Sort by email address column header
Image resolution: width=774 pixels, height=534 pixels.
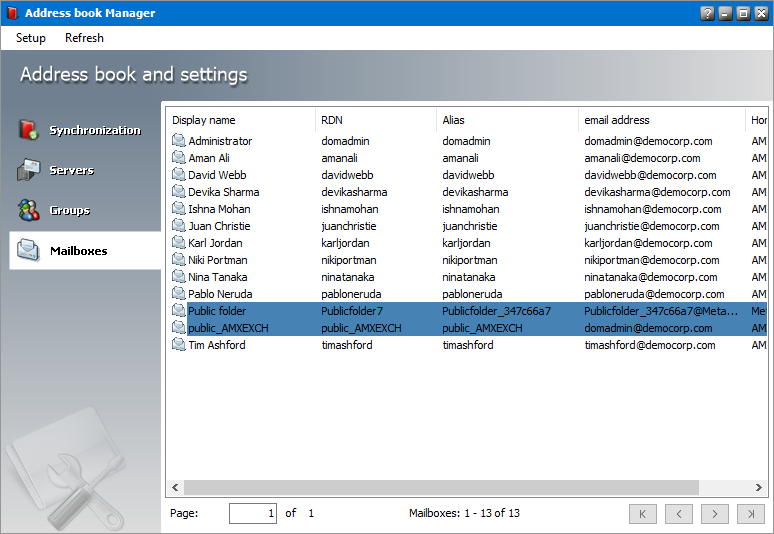[x=660, y=120]
